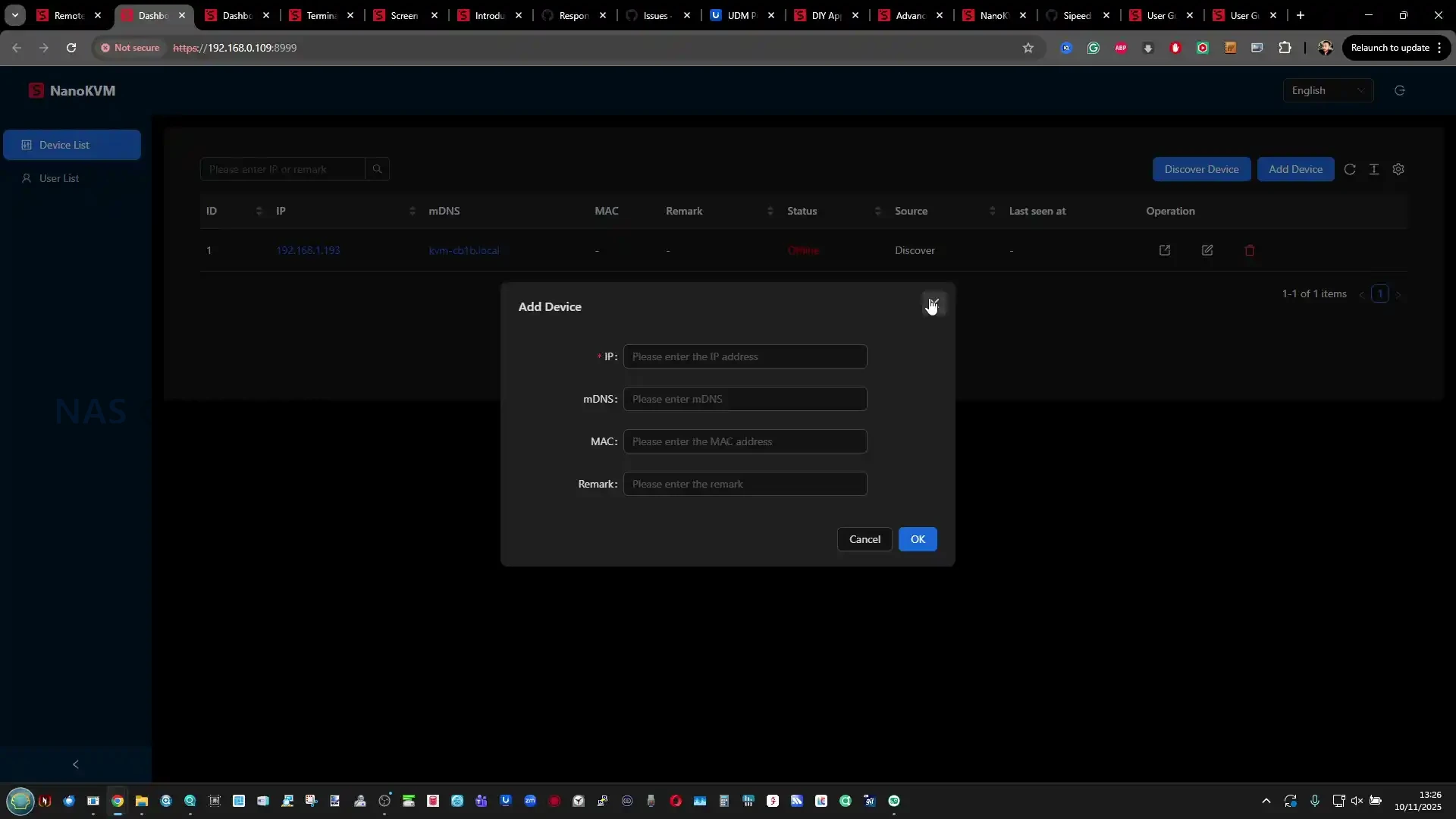This screenshot has width=1456, height=819.
Task: Open the 192.168.1.193 device in a new window icon
Action: 1165,250
